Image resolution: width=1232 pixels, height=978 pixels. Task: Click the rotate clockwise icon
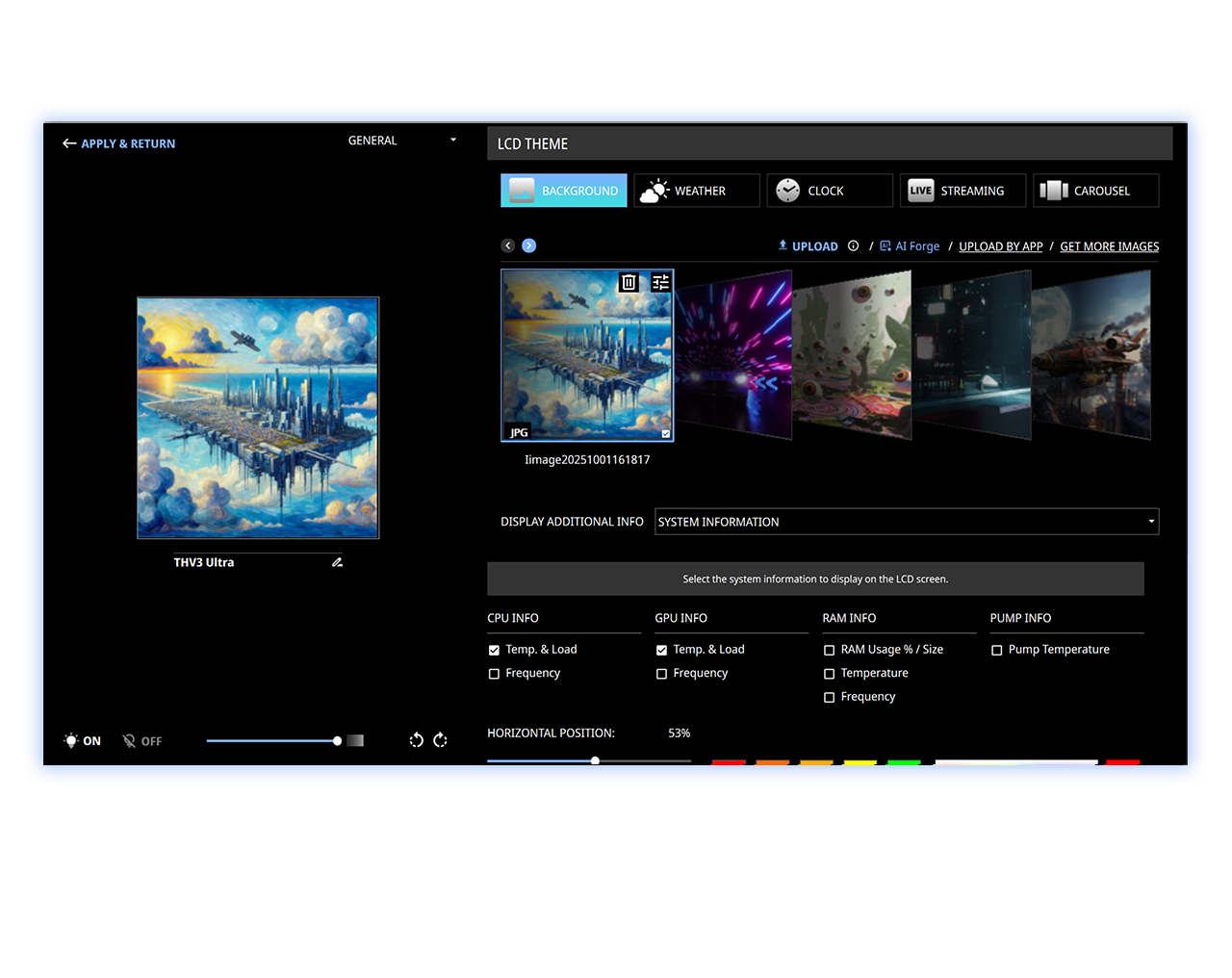[x=441, y=740]
